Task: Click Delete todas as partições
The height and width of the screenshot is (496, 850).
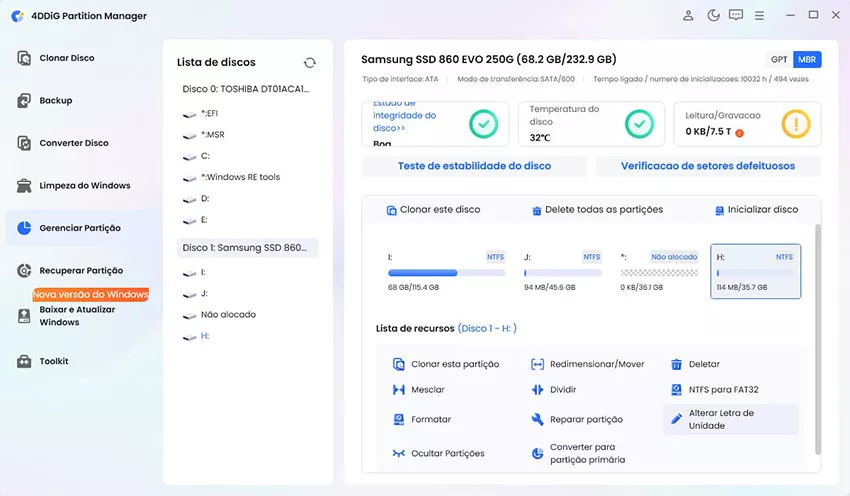Action: 597,210
